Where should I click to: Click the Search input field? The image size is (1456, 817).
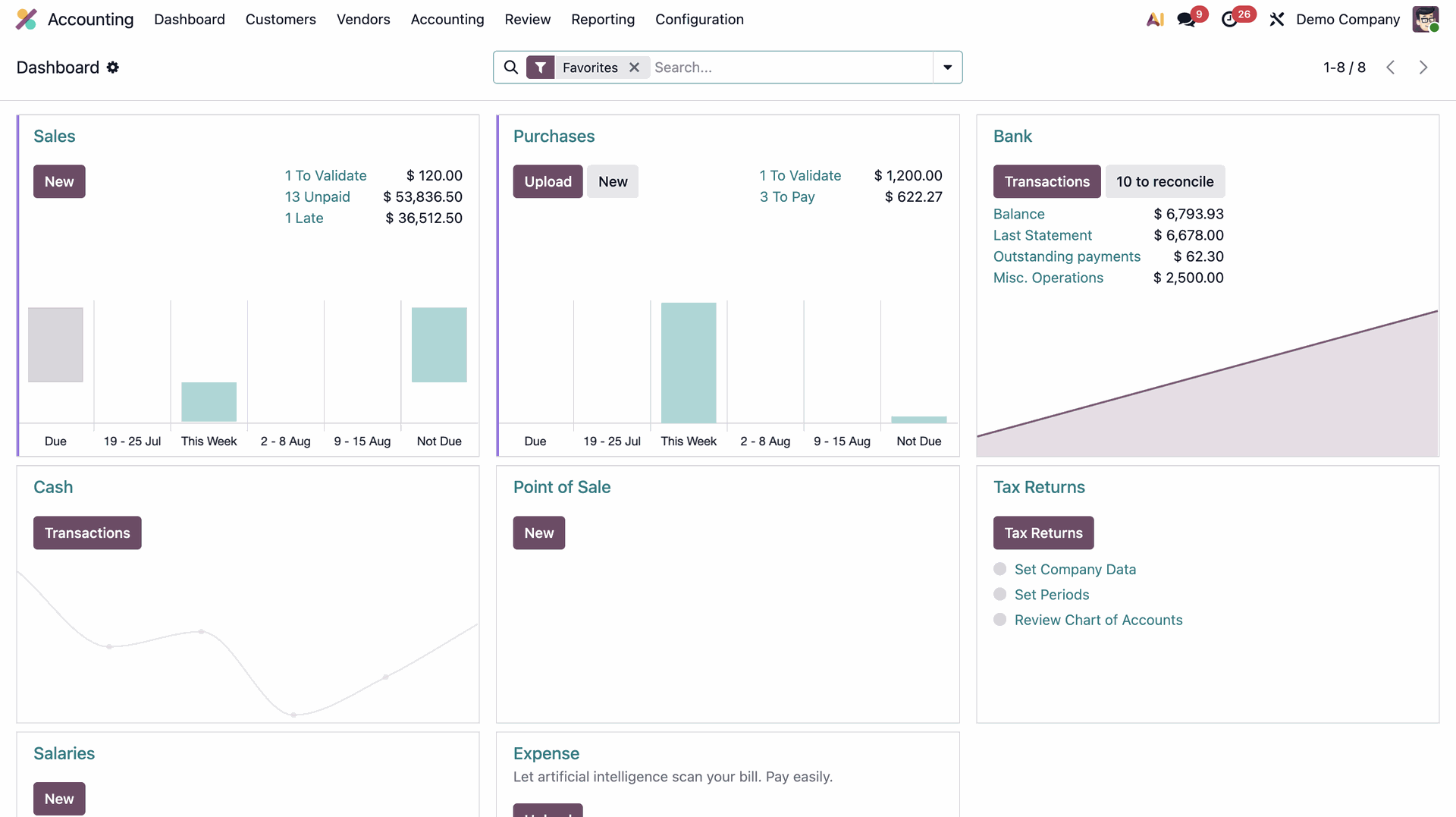[791, 68]
